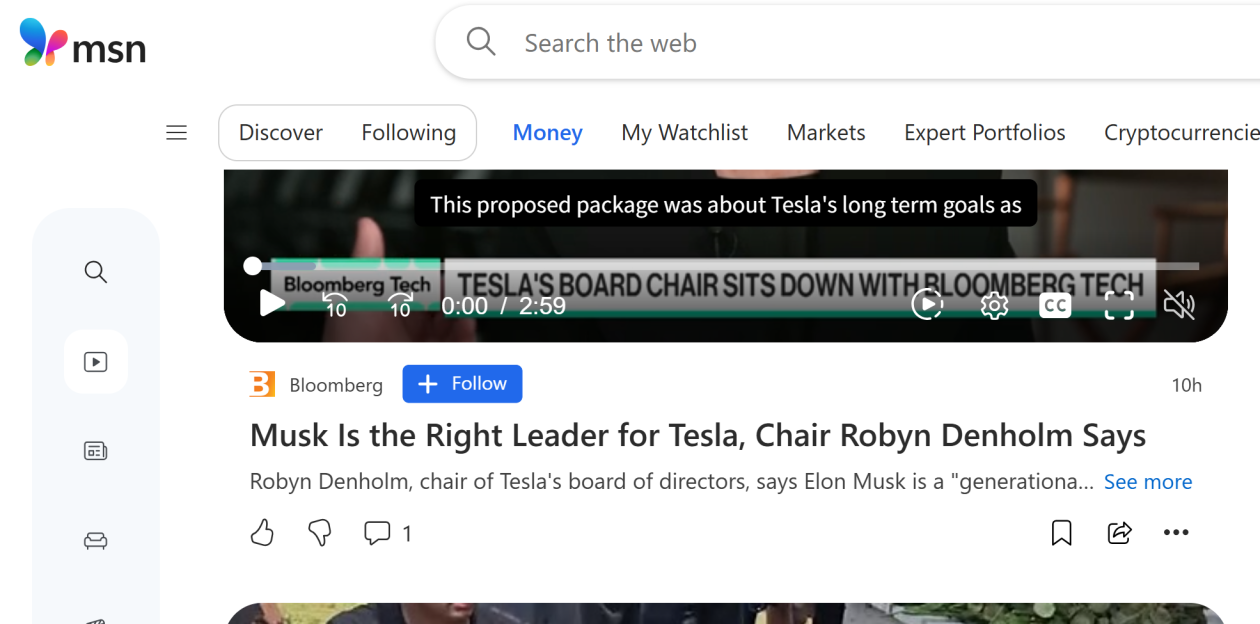Unmute the video sound

(1179, 305)
